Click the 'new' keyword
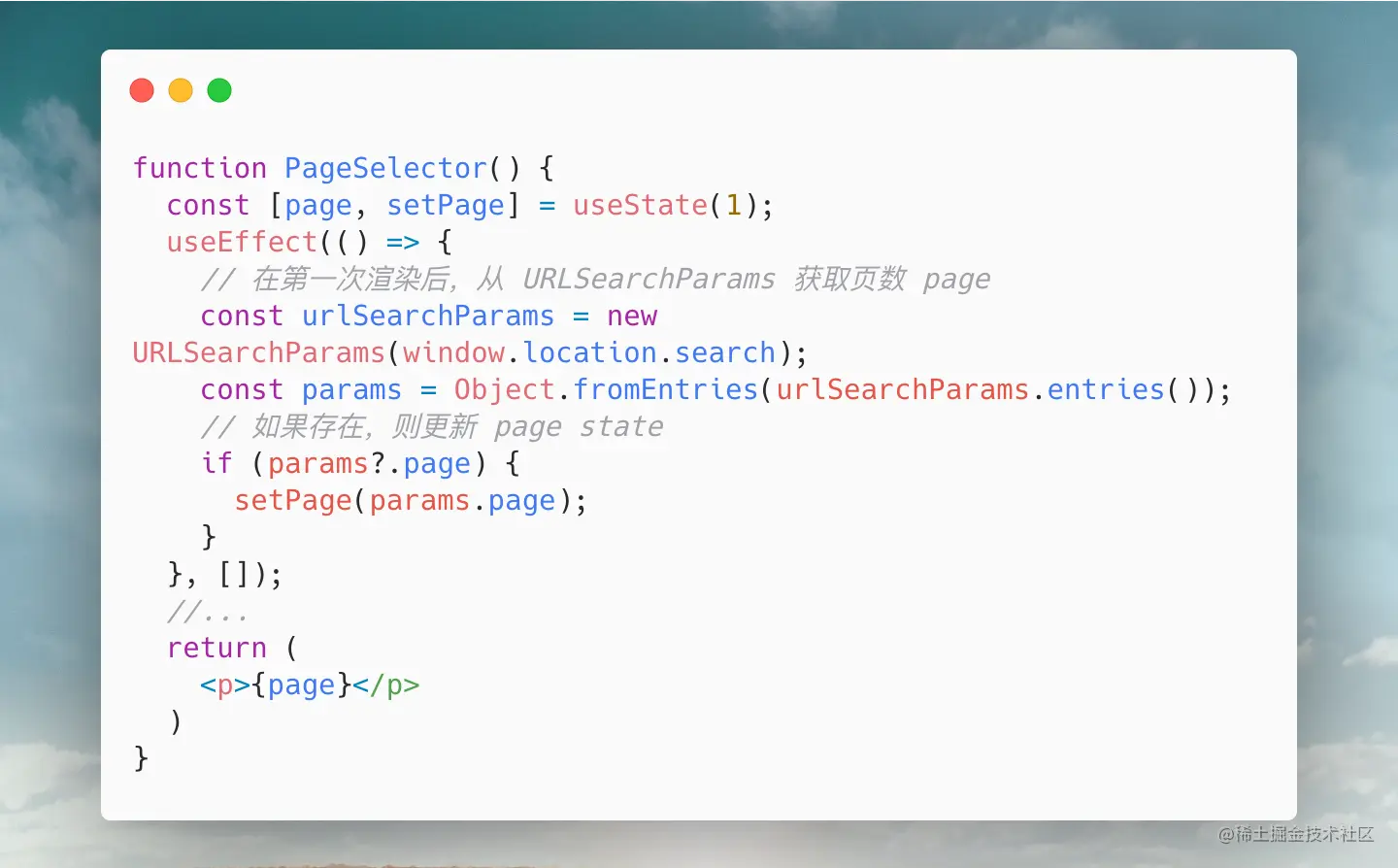Screen dimensions: 1398x868 click(632, 316)
